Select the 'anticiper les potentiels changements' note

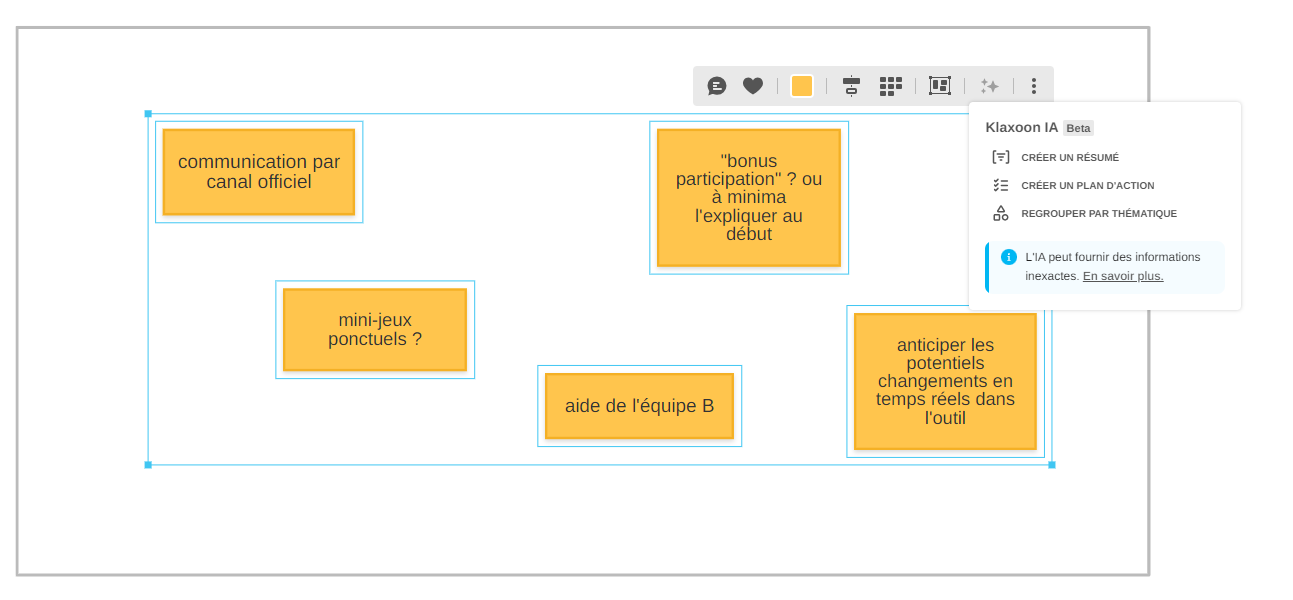click(x=945, y=381)
